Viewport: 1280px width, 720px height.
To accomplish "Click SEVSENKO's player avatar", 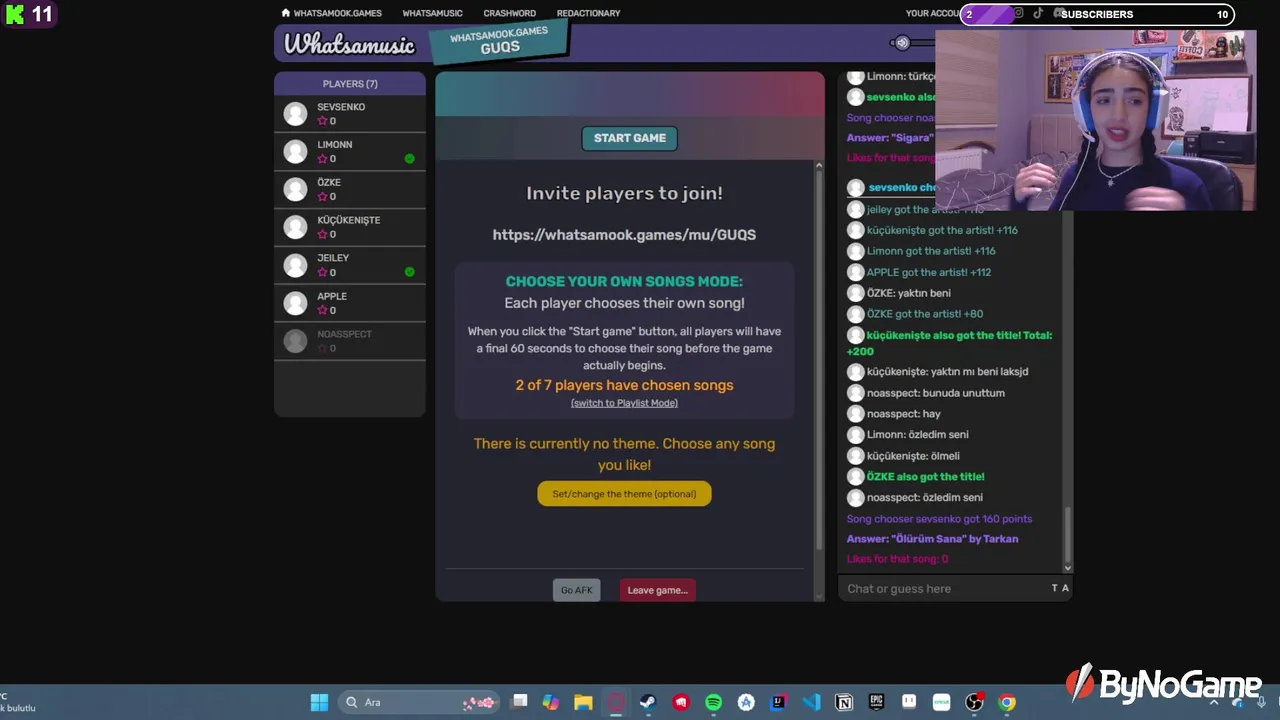I will coord(295,114).
